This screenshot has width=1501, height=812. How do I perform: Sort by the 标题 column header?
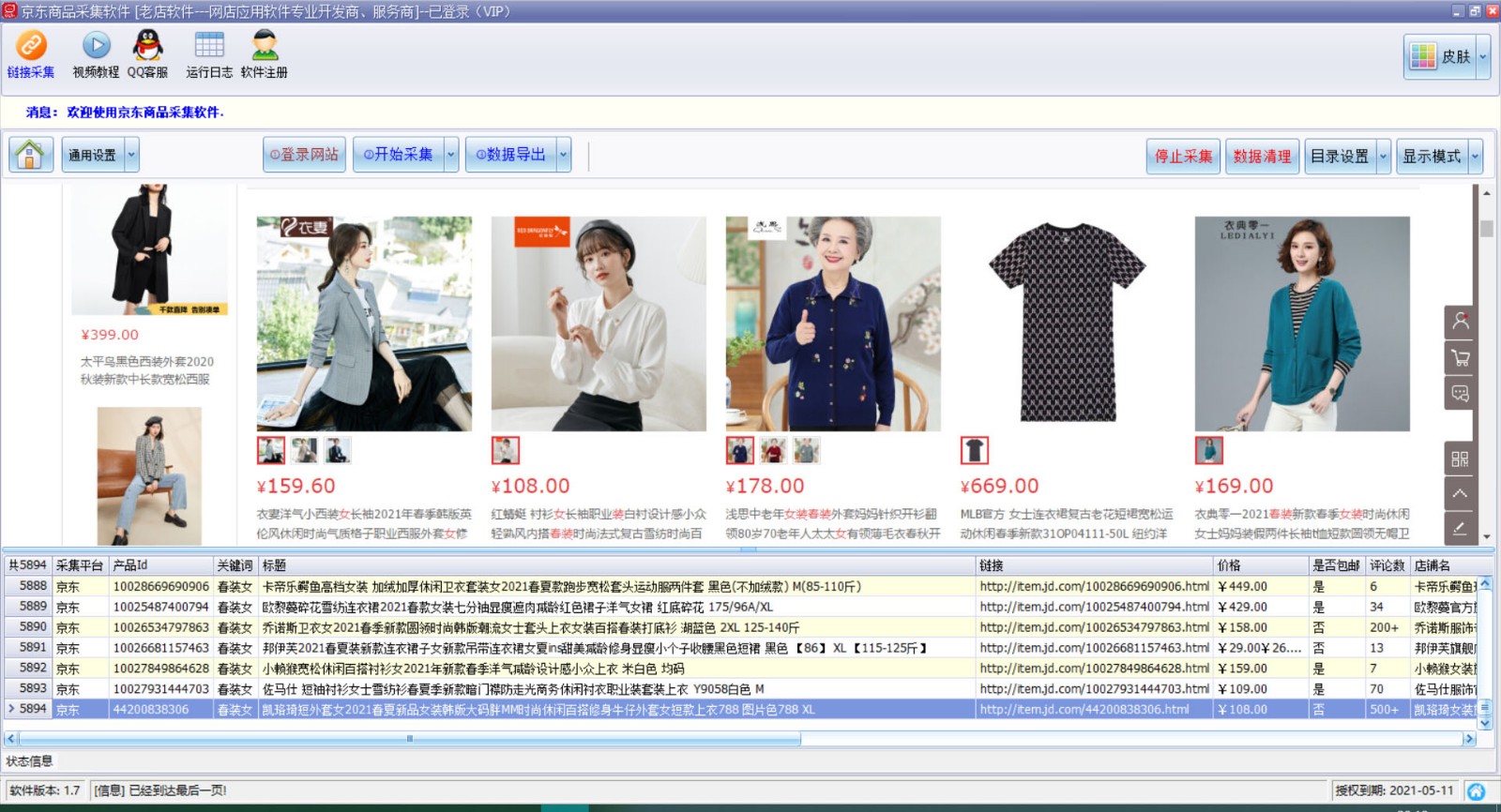[617, 565]
